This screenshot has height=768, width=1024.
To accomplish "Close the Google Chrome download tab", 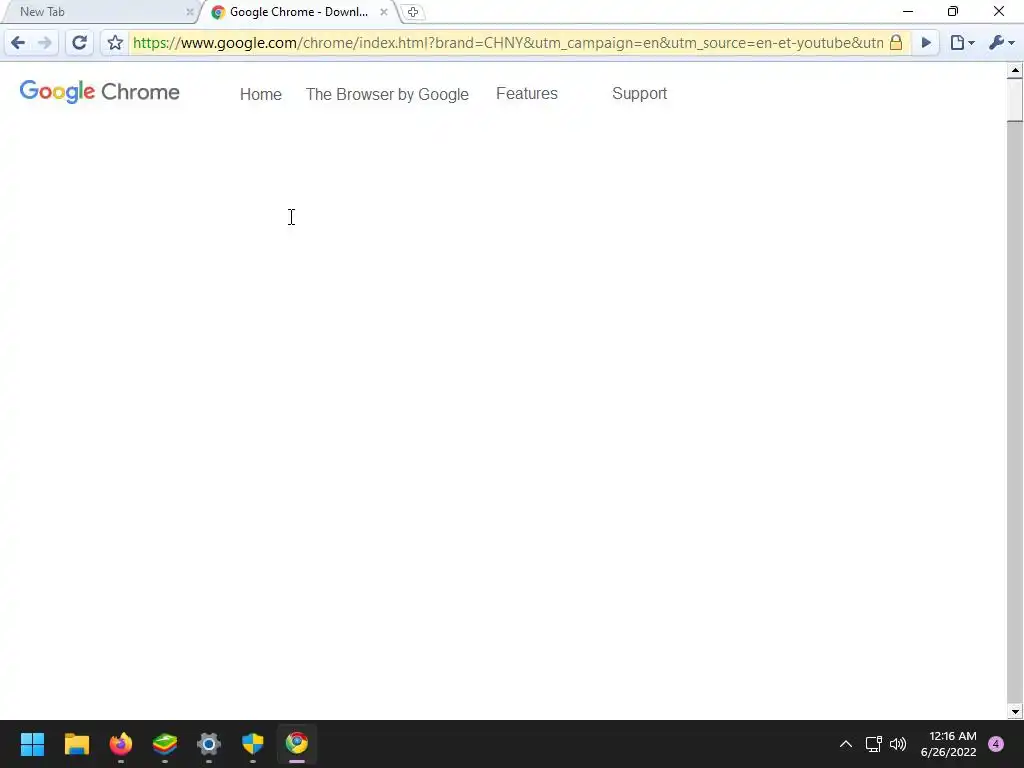I will click(x=384, y=12).
